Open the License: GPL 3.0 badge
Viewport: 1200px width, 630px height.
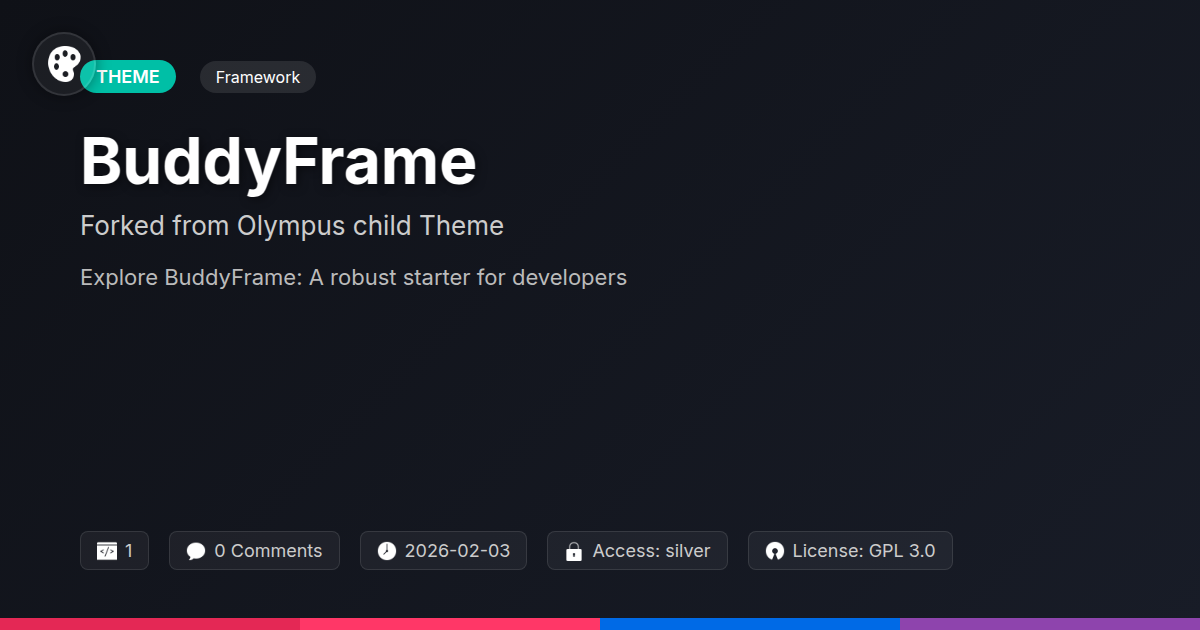pos(850,551)
